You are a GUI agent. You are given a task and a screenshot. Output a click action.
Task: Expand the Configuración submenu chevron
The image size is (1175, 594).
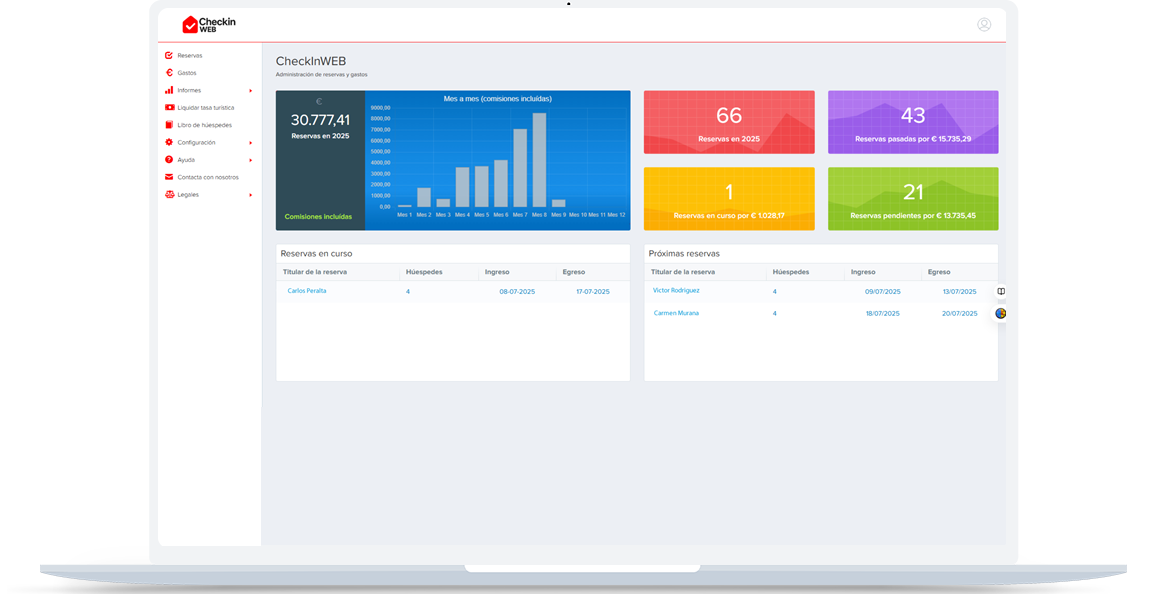point(250,142)
